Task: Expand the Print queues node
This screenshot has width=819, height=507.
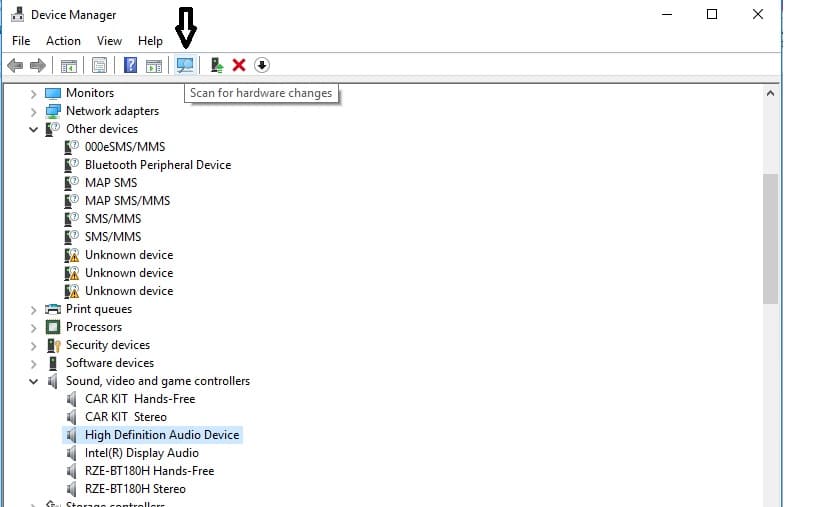Action: pos(34,309)
